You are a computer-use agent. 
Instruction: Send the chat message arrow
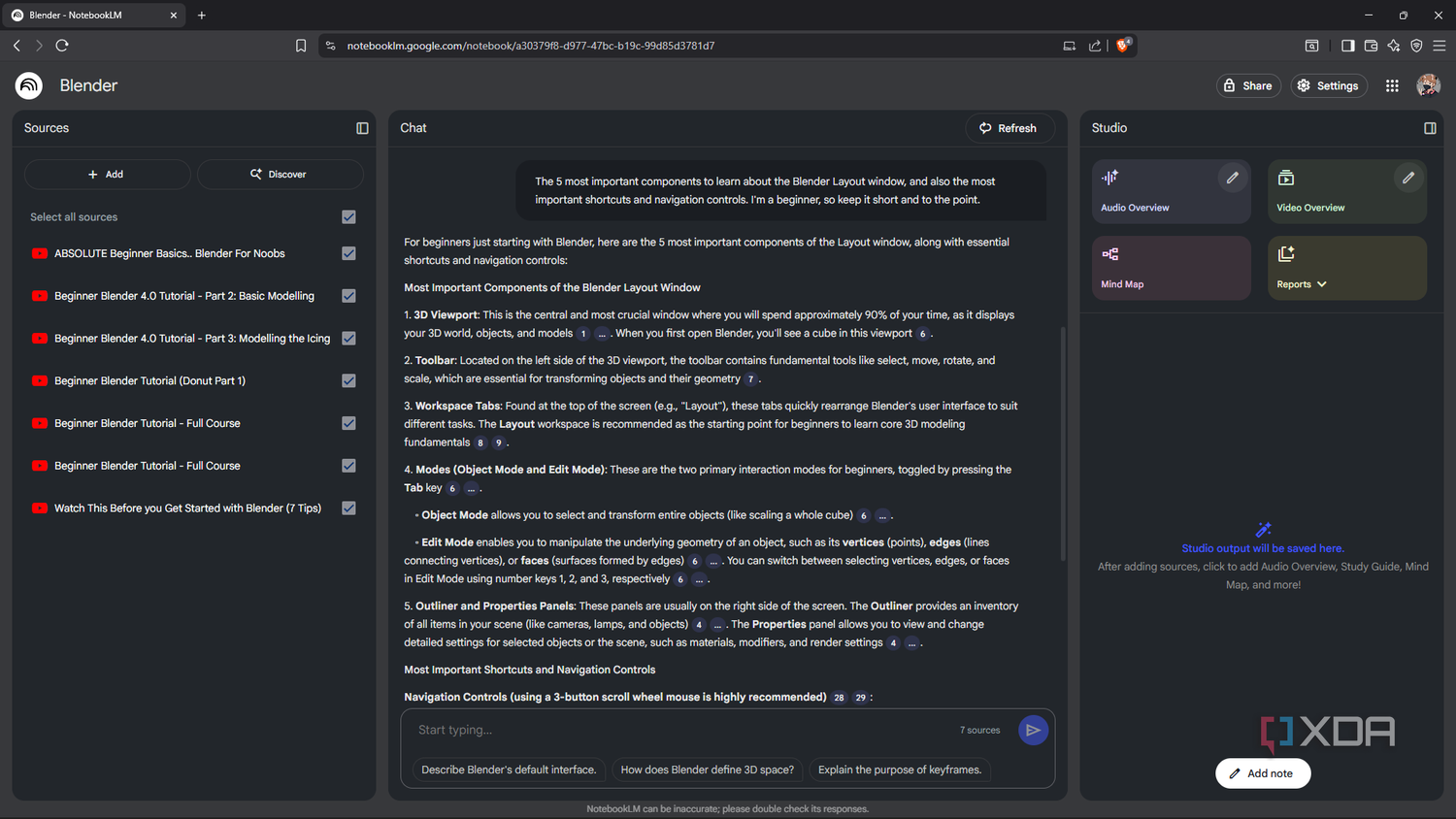click(x=1033, y=730)
